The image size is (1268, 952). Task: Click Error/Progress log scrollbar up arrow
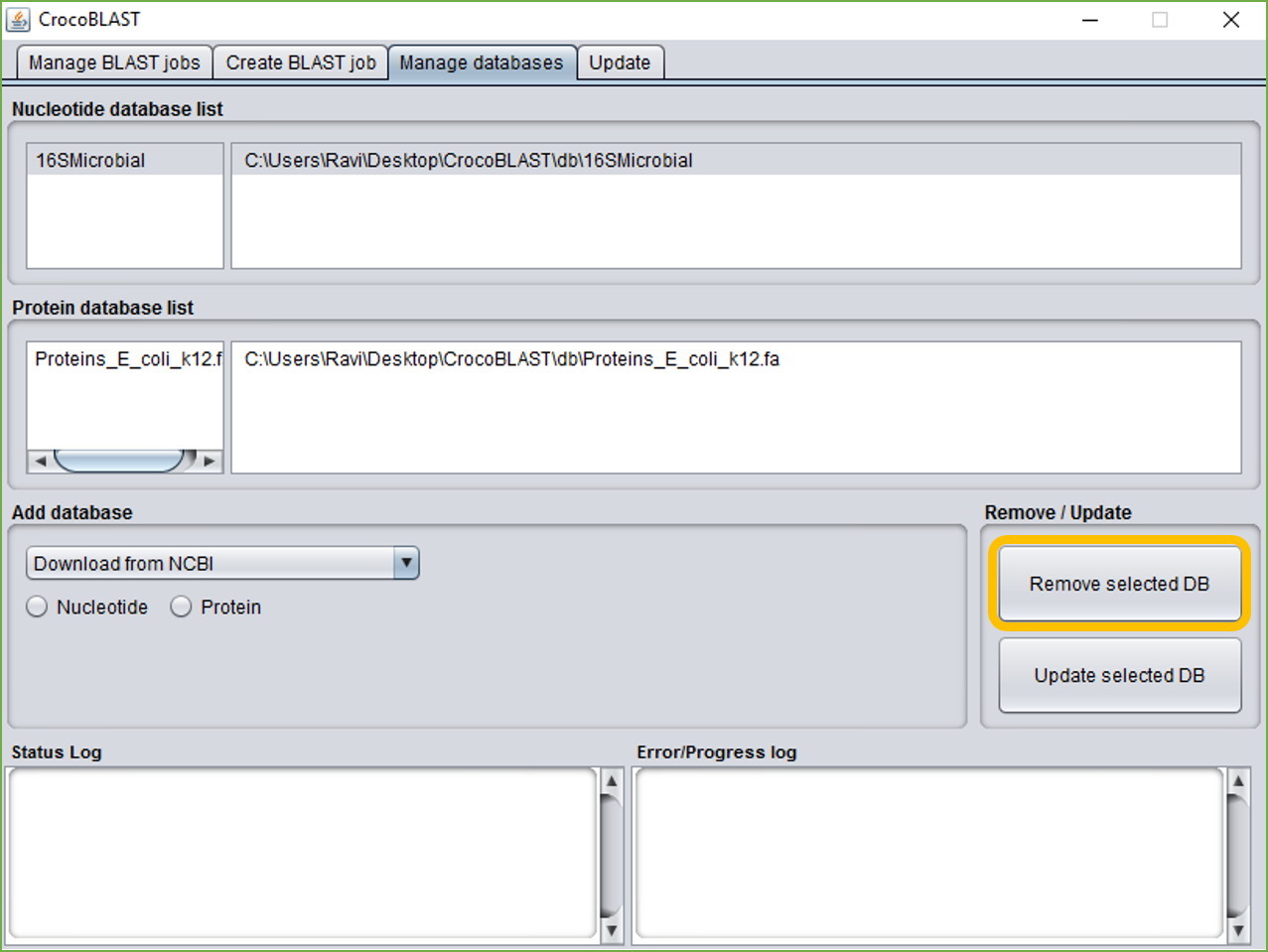pyautogui.click(x=1238, y=781)
